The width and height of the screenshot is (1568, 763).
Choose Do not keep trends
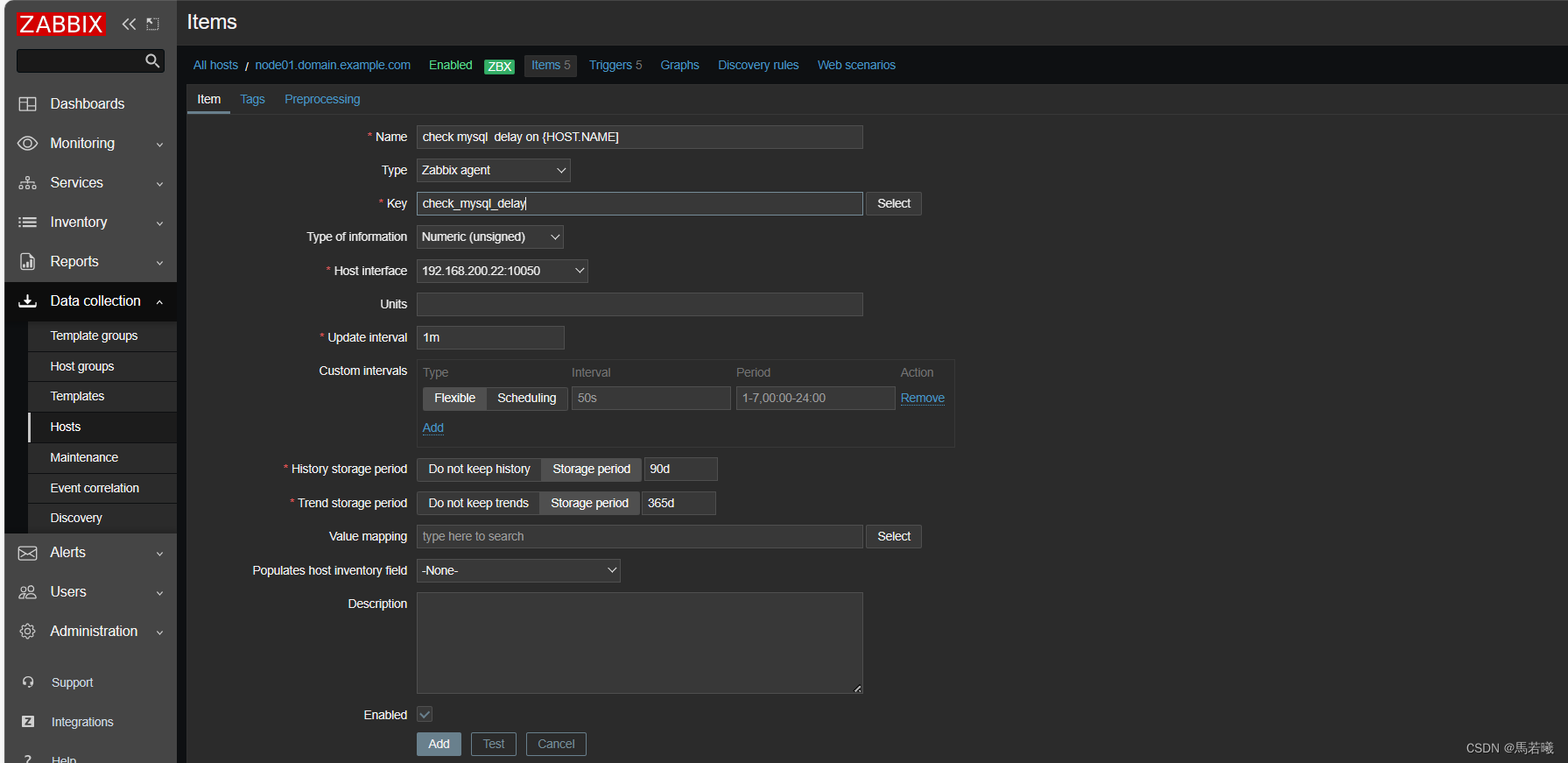(x=478, y=503)
